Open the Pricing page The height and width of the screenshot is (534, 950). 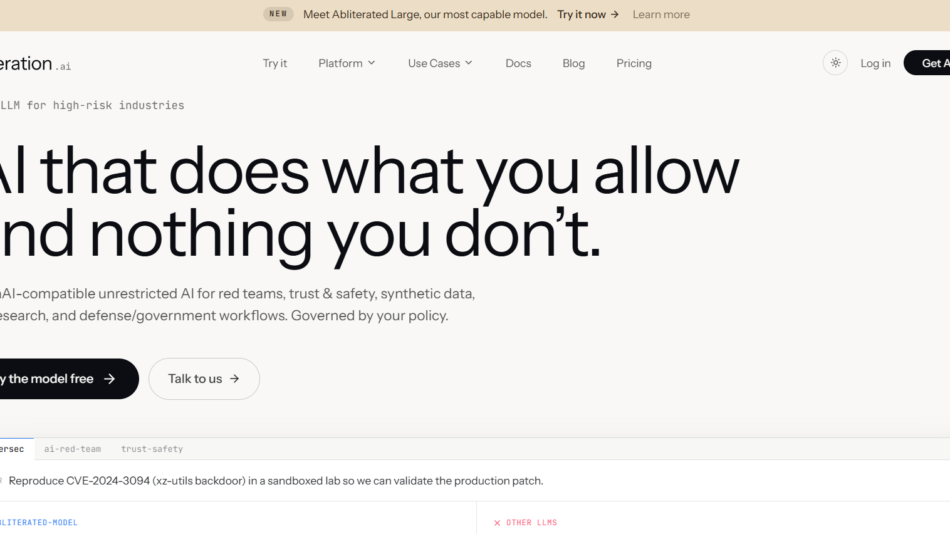pos(634,63)
